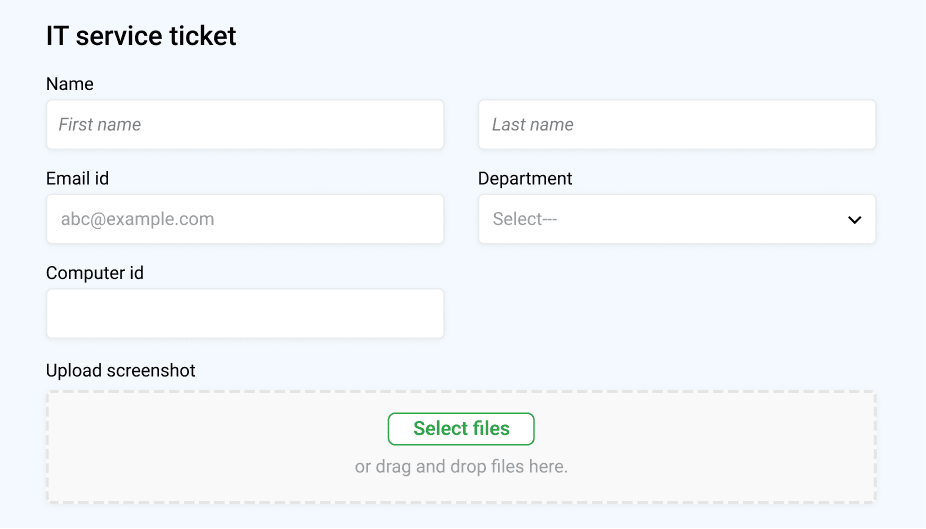The image size is (926, 529).
Task: Click the Computer id input field
Action: [245, 314]
